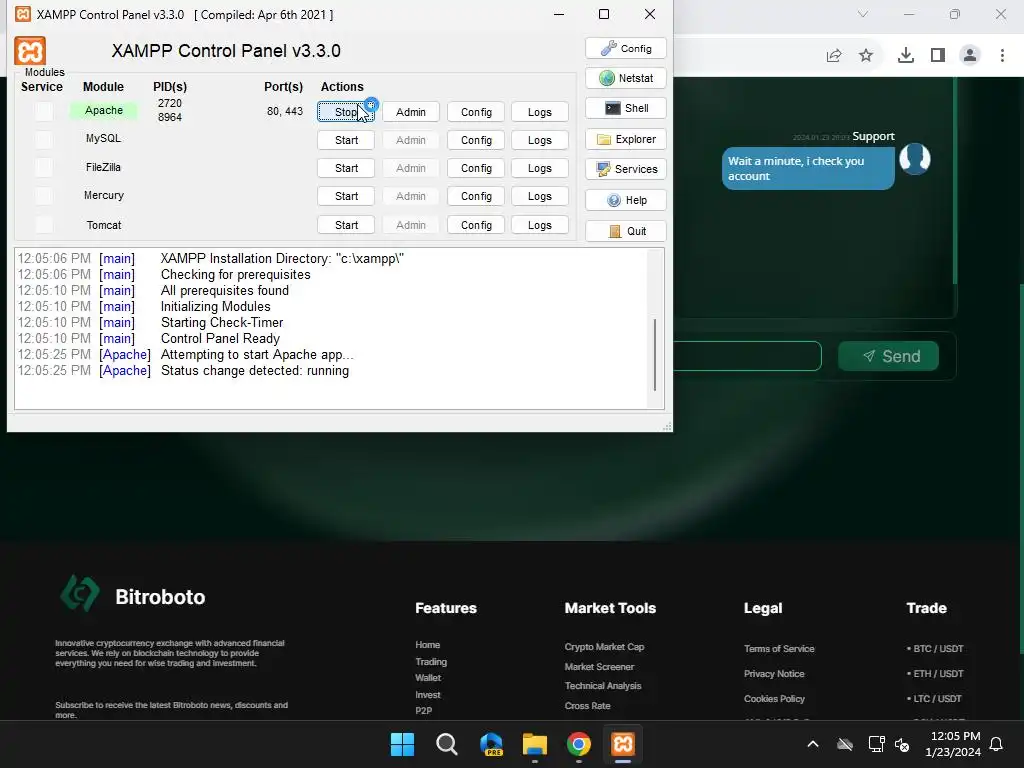
Task: Launch the XAMPP Shell
Action: point(626,108)
